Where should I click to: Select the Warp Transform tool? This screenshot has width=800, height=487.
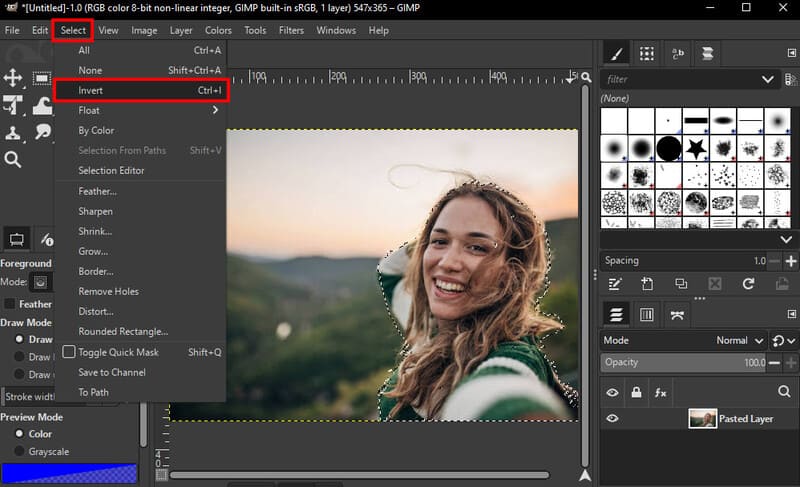(42, 106)
